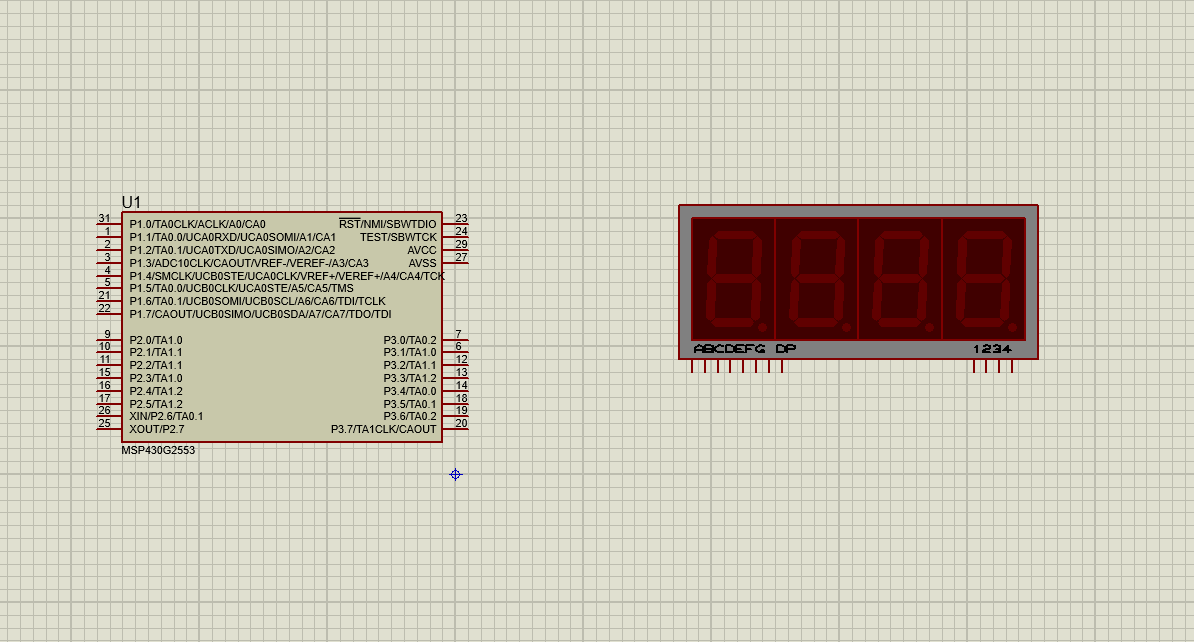Click the rightmost digit of 7-segment display
Image resolution: width=1194 pixels, height=642 pixels.
984,279
